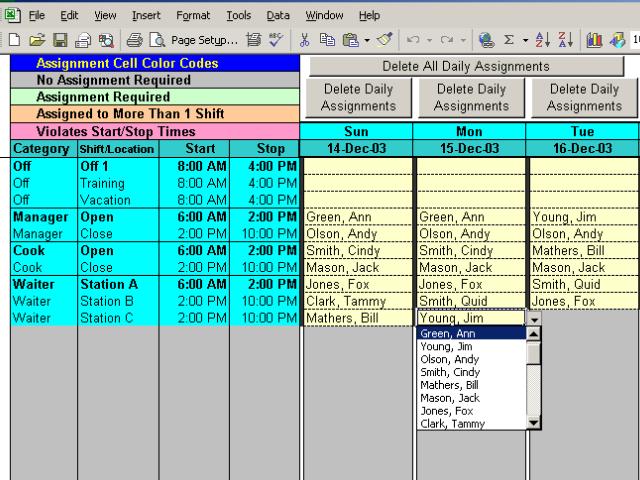Click the Excel workbook icon in menu bar
Image resolution: width=640 pixels, height=480 pixels.
(x=13, y=15)
